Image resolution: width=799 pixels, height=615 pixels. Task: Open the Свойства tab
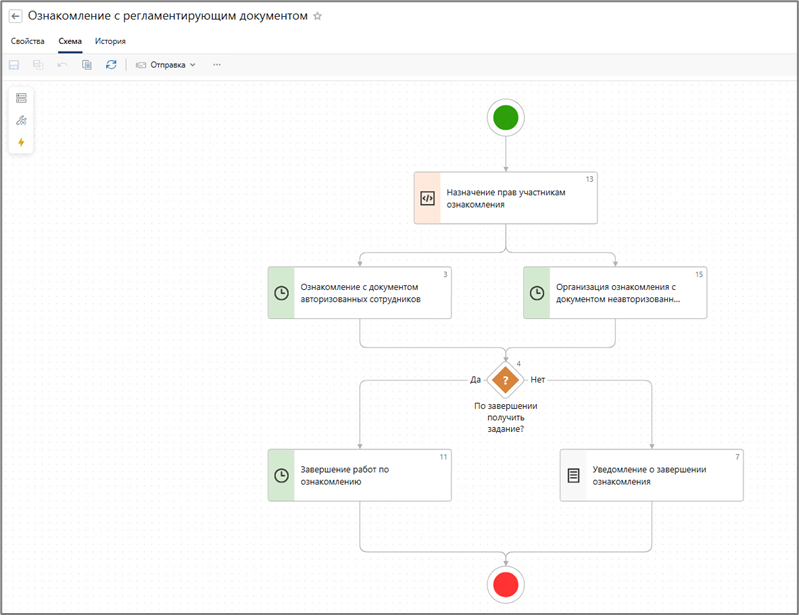pos(27,42)
